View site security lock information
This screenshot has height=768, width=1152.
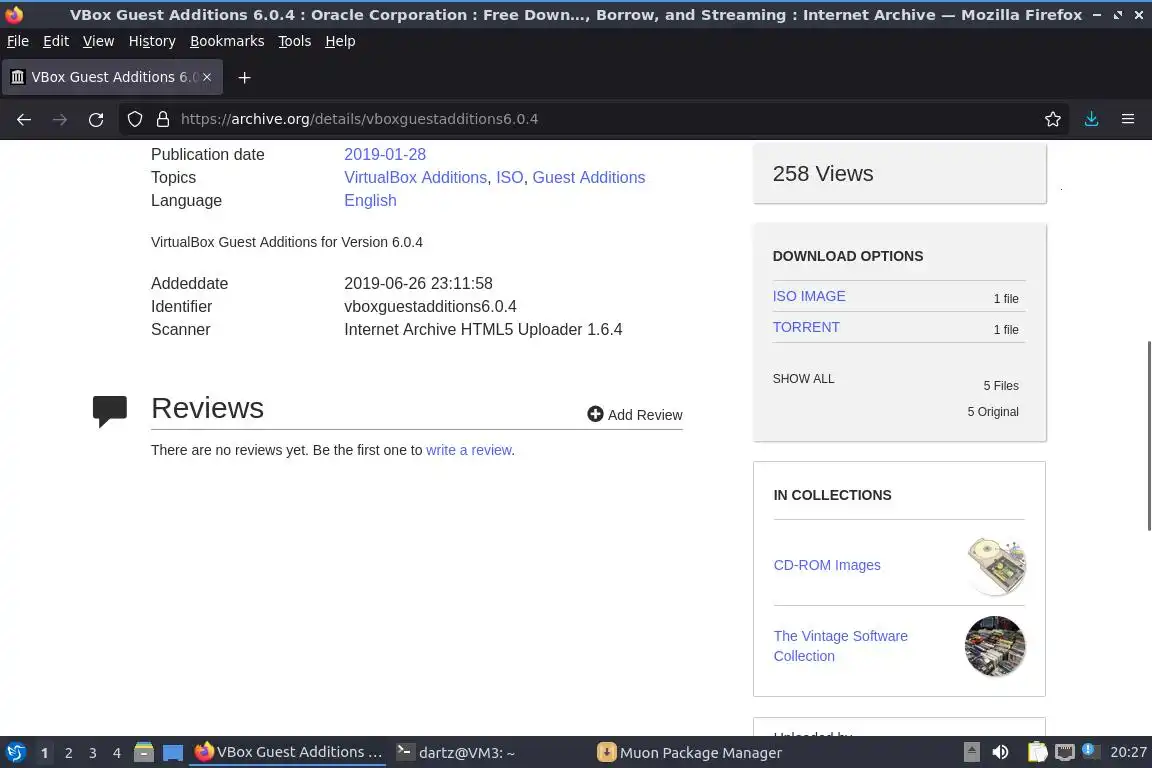(163, 119)
